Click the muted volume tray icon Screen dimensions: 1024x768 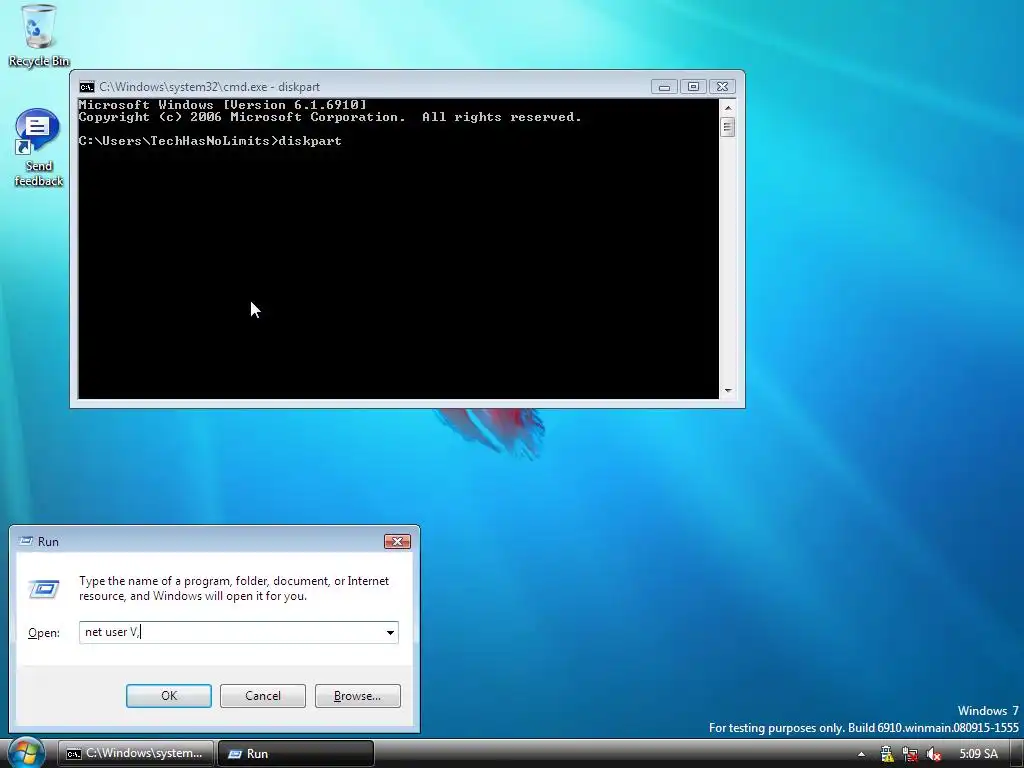(x=934, y=754)
